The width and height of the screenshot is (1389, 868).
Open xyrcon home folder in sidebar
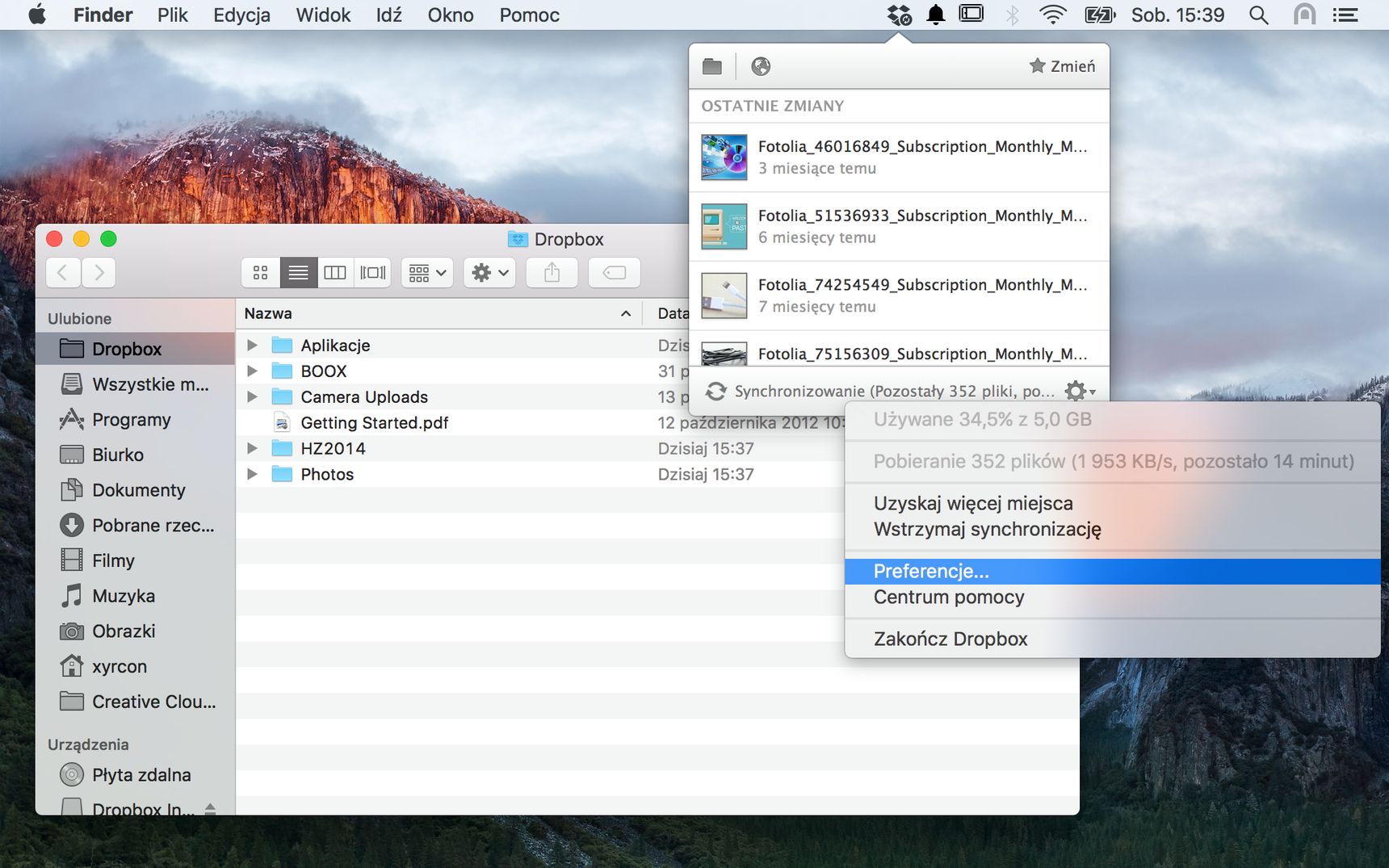pyautogui.click(x=135, y=667)
